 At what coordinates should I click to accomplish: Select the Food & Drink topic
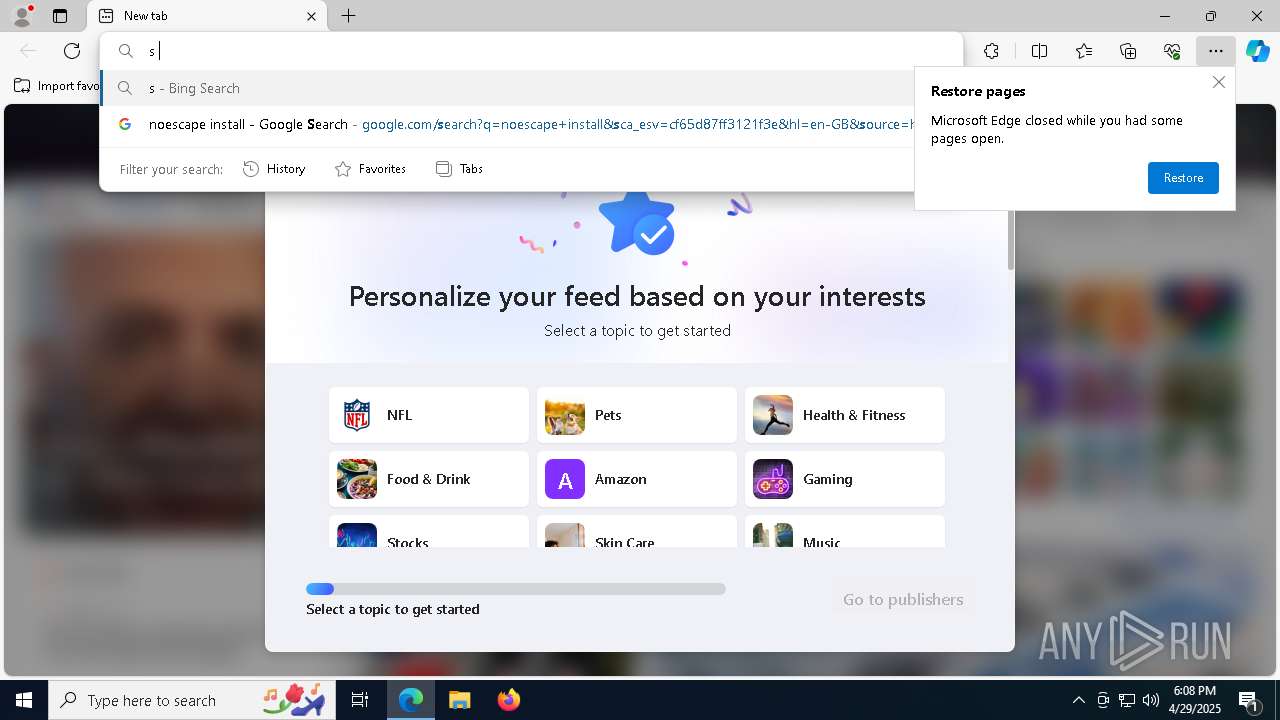click(429, 479)
